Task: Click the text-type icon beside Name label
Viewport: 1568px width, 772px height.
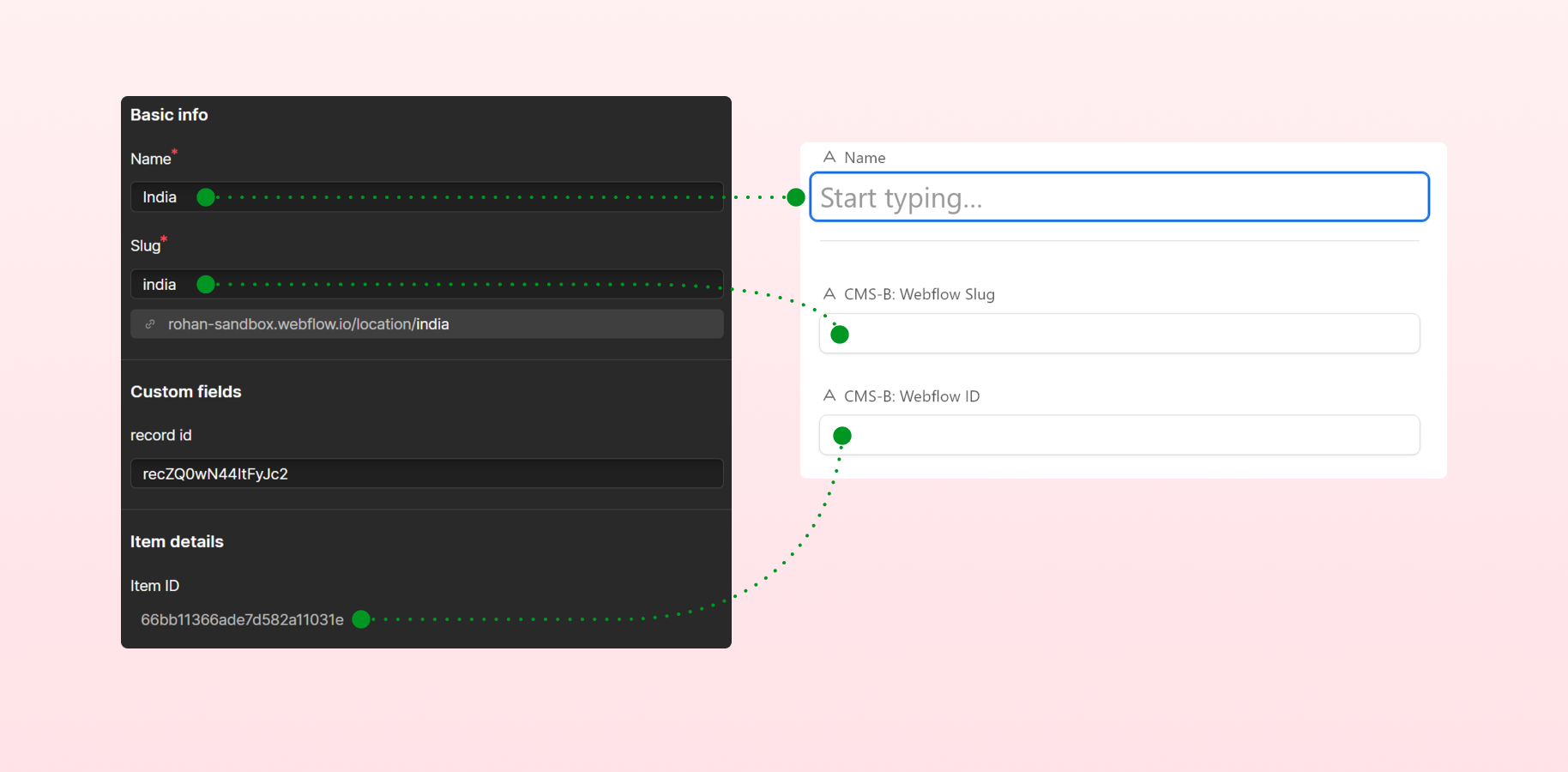Action: pyautogui.click(x=829, y=157)
